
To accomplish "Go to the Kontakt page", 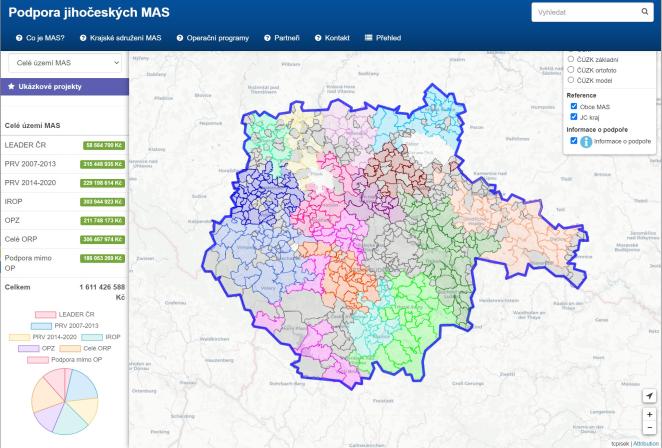I will [332, 38].
